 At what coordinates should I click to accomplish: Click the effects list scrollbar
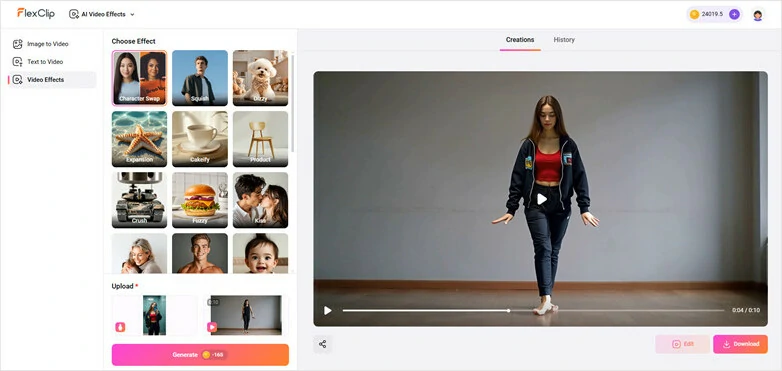(x=293, y=103)
